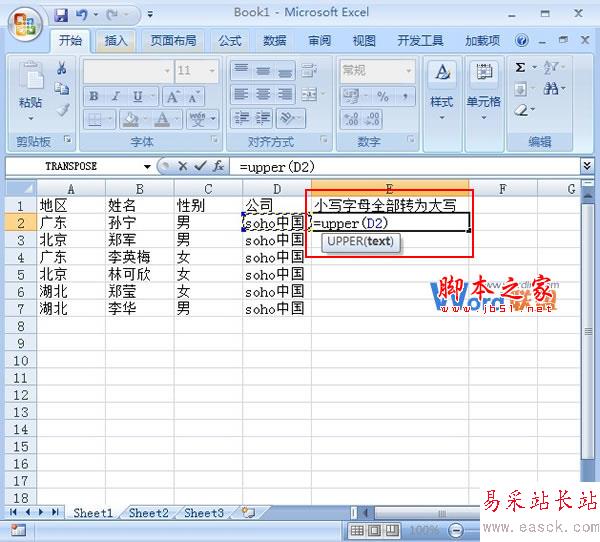
Task: Switch to the 插入 tab
Action: (x=116, y=40)
